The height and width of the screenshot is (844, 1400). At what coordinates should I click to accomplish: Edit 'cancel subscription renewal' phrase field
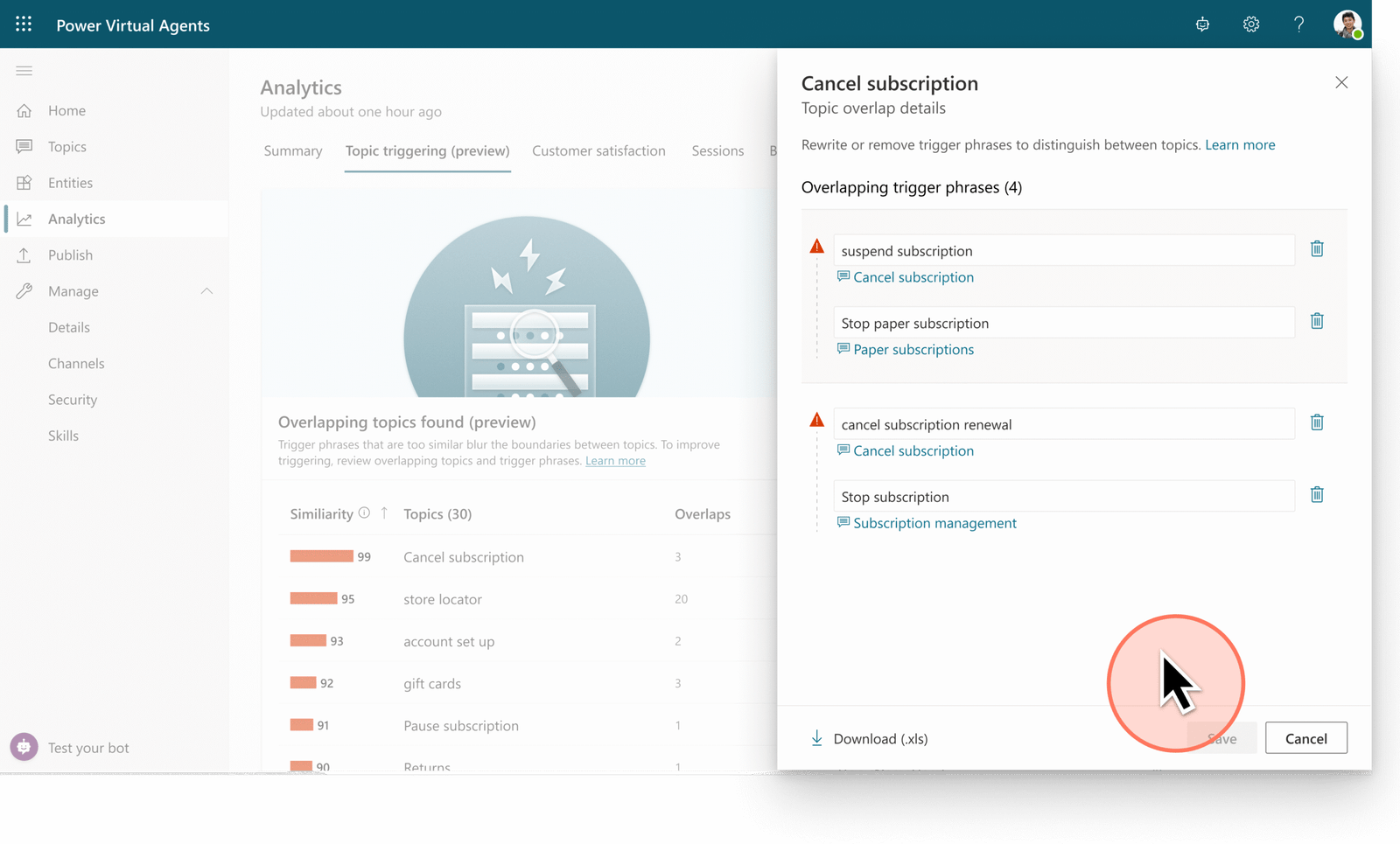pyautogui.click(x=1063, y=424)
